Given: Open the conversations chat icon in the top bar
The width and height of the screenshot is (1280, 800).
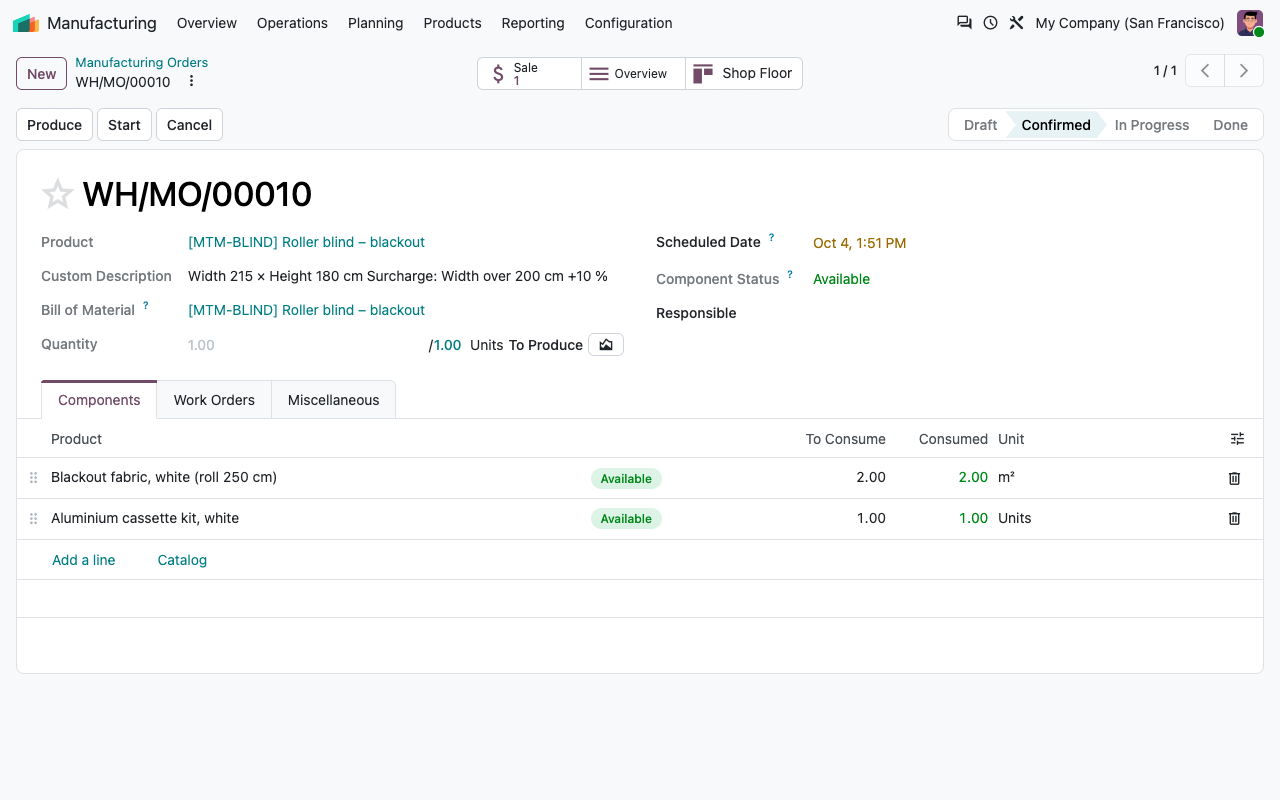Looking at the screenshot, I should [x=964, y=22].
